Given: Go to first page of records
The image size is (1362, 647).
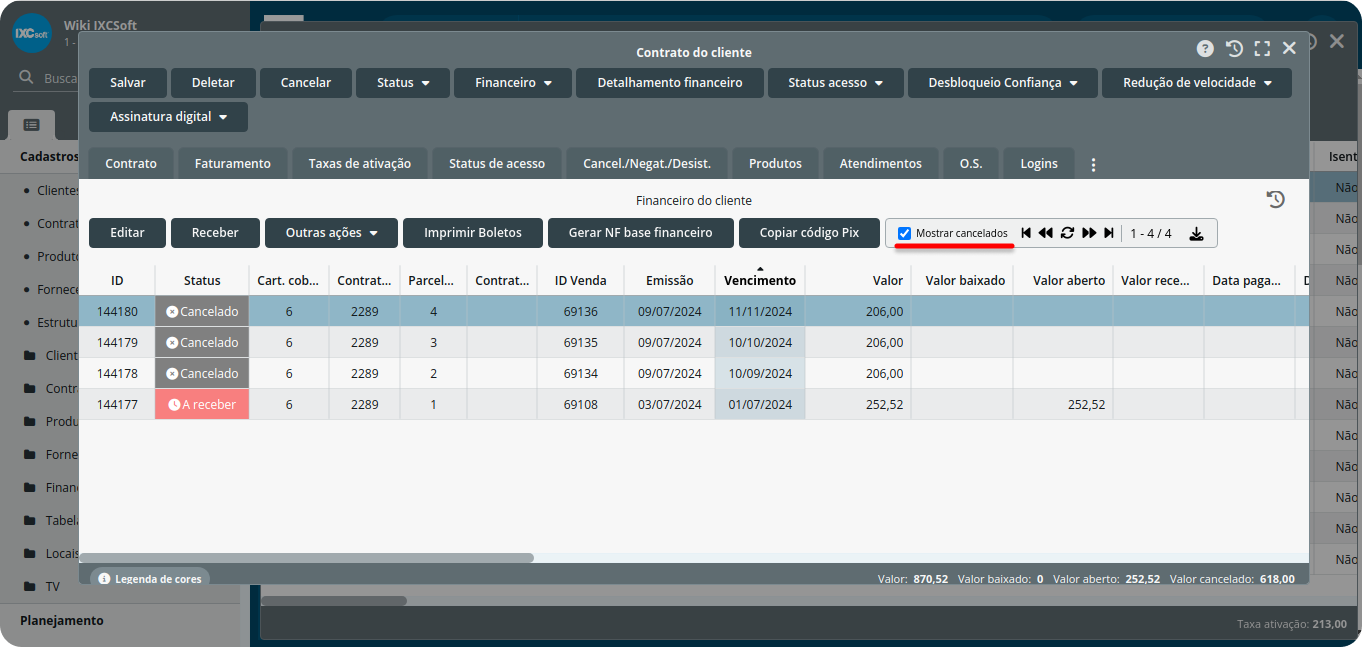Looking at the screenshot, I should [1026, 233].
